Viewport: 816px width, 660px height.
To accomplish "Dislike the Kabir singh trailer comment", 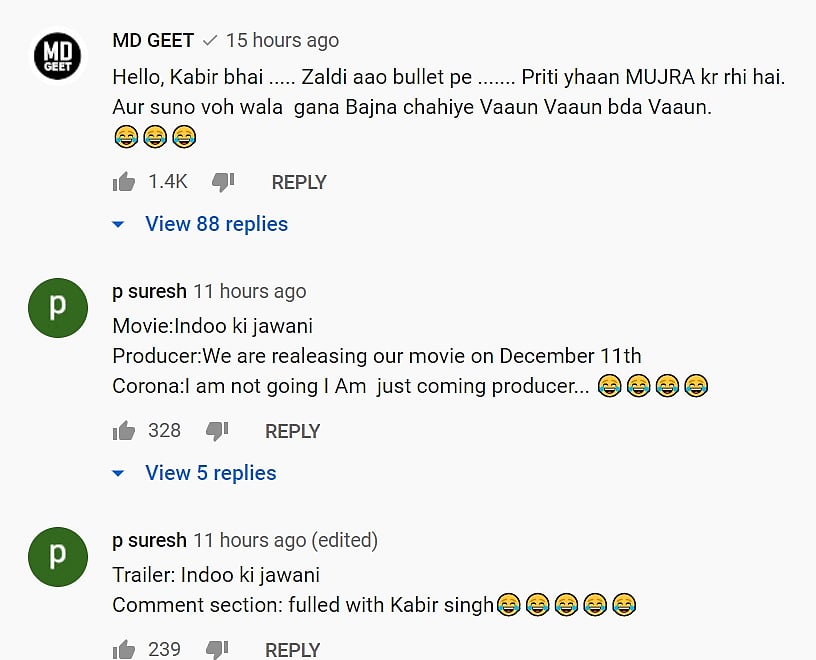I will coord(217,649).
